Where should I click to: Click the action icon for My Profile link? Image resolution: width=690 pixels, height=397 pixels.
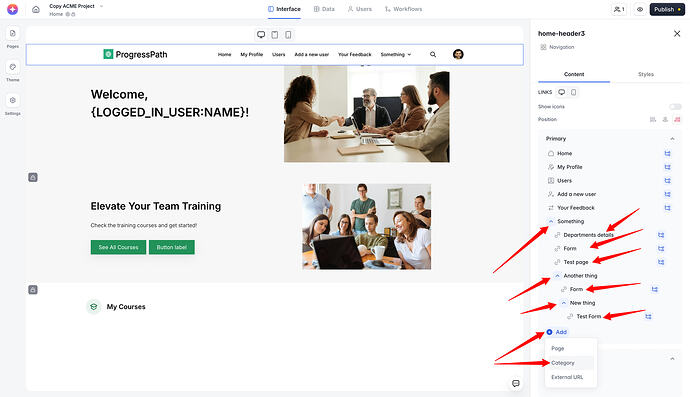click(x=668, y=167)
